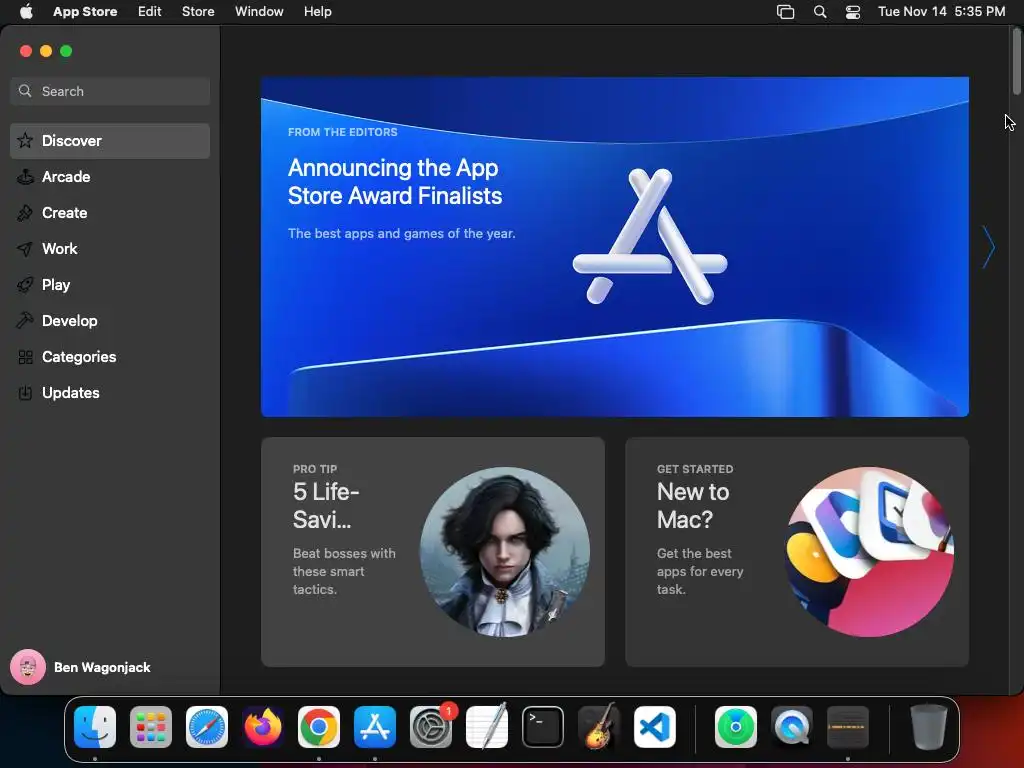
Task: Click 'Beat bosses with these smart tactics' text
Action: [x=344, y=571]
